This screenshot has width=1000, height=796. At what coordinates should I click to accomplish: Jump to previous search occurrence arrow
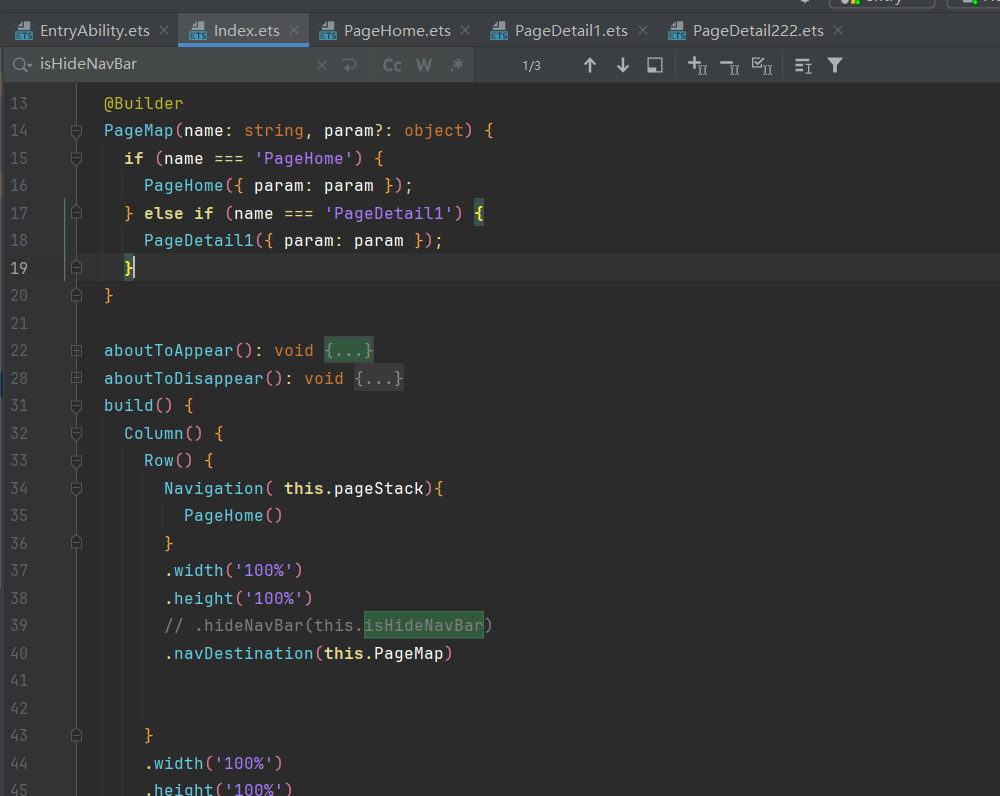(590, 65)
